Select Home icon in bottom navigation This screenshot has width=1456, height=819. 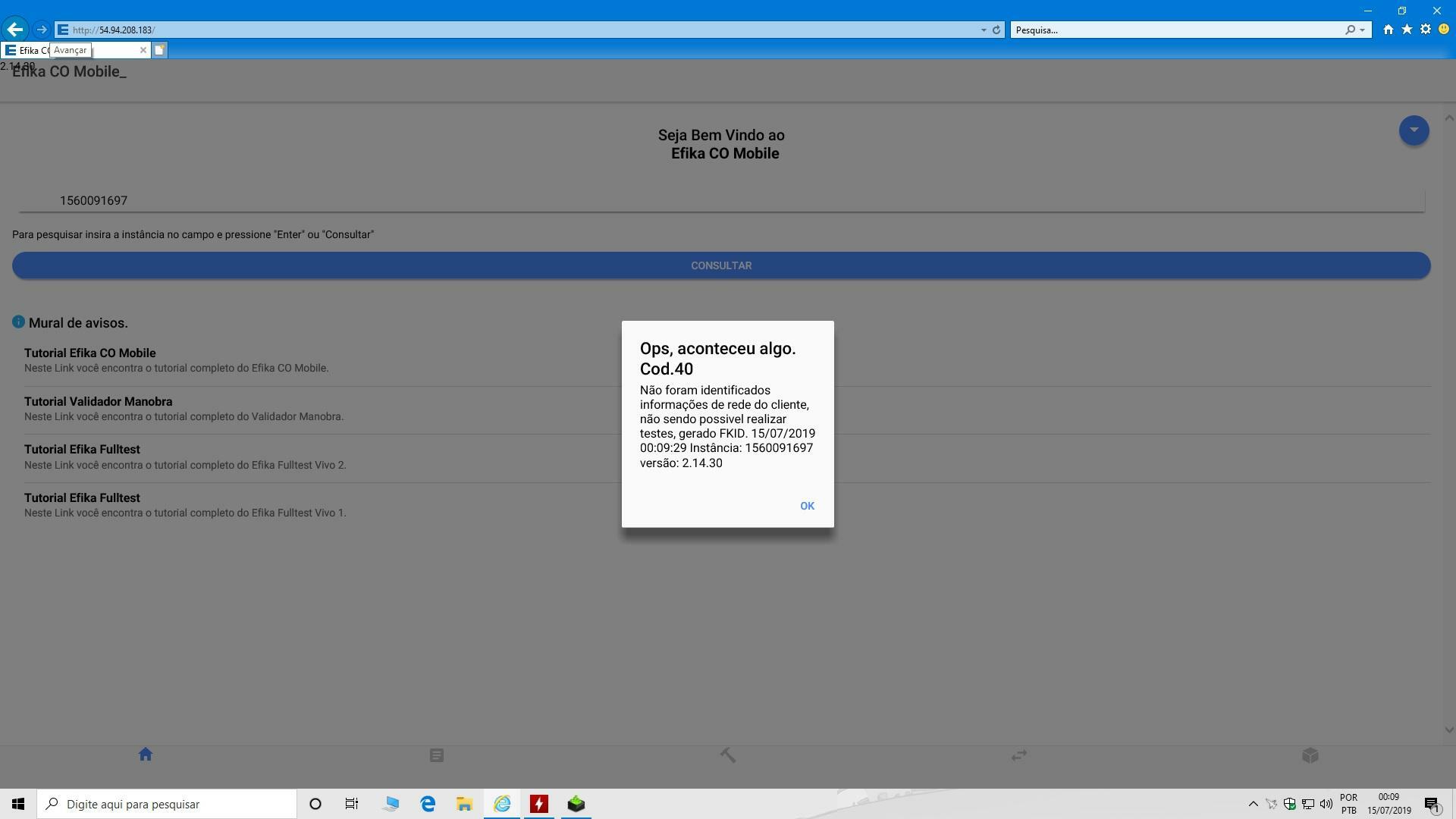pyautogui.click(x=146, y=755)
